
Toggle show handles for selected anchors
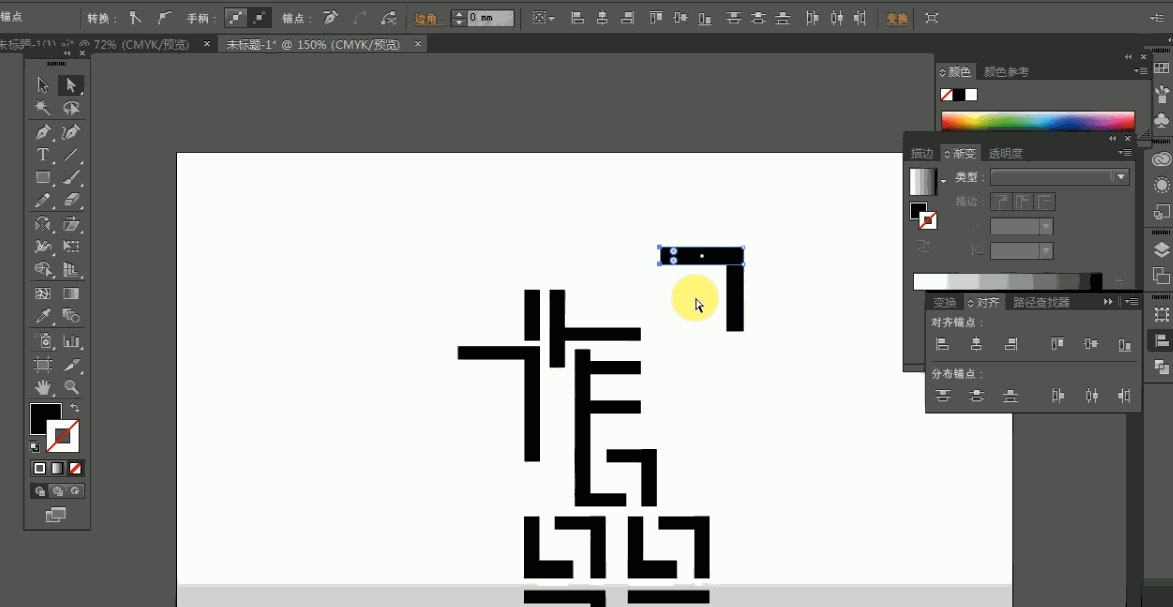pos(235,18)
